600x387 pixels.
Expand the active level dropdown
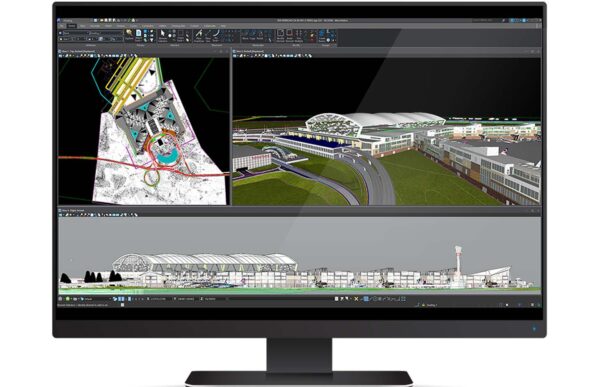(x=76, y=33)
